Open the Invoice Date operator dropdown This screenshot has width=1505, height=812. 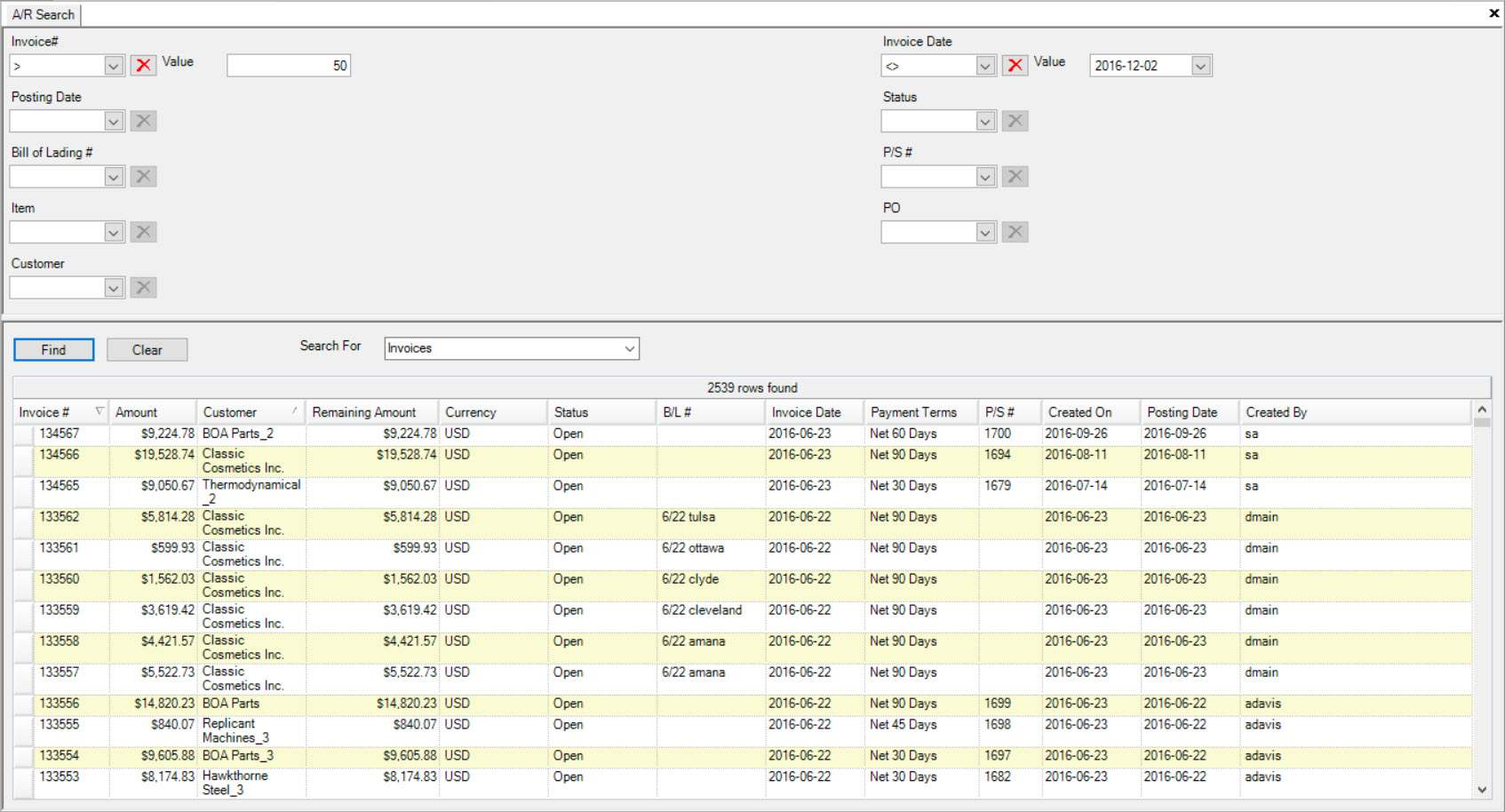point(984,66)
